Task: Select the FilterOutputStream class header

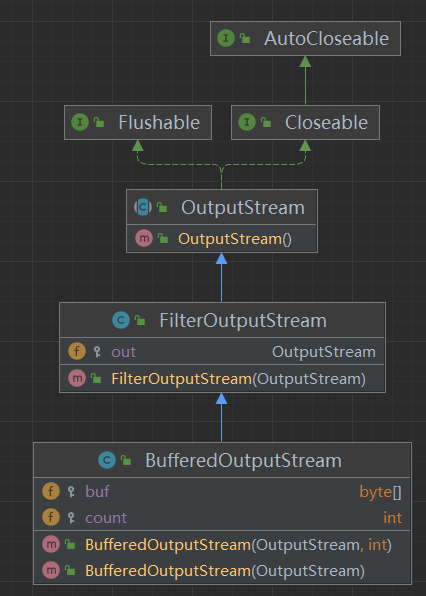Action: (222, 320)
